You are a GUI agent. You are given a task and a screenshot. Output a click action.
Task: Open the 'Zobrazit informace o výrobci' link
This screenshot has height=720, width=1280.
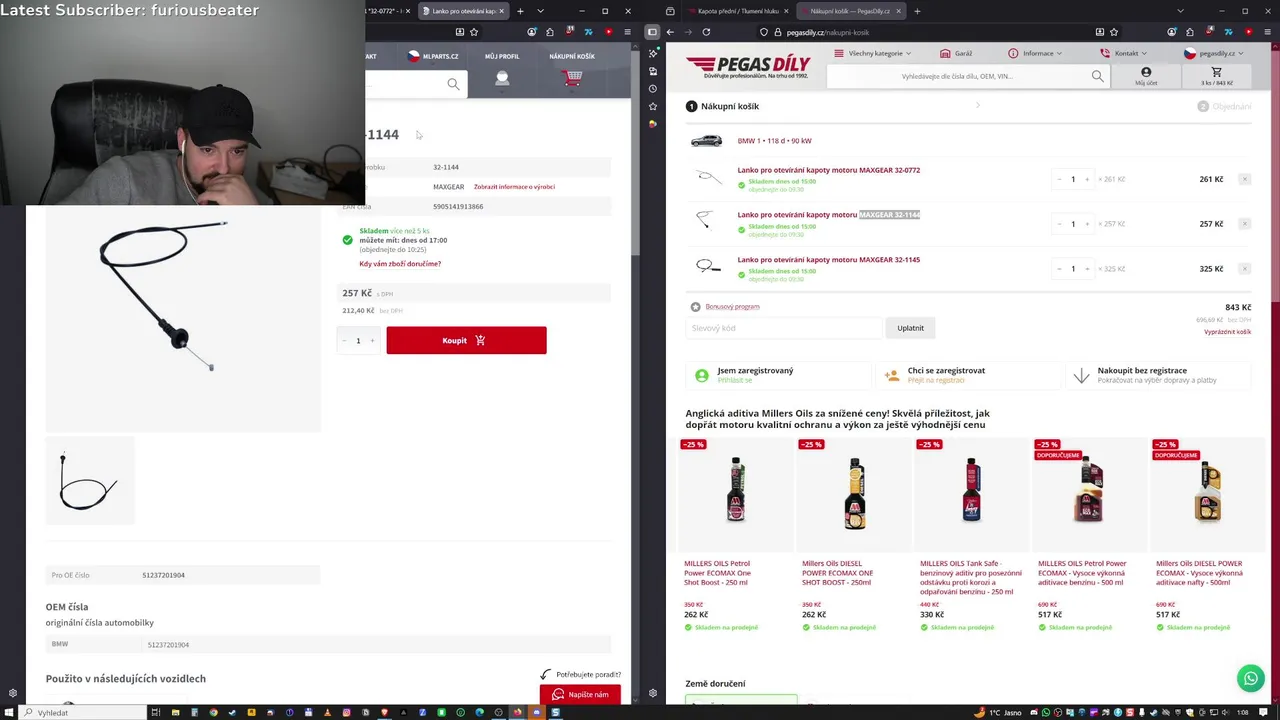(514, 187)
